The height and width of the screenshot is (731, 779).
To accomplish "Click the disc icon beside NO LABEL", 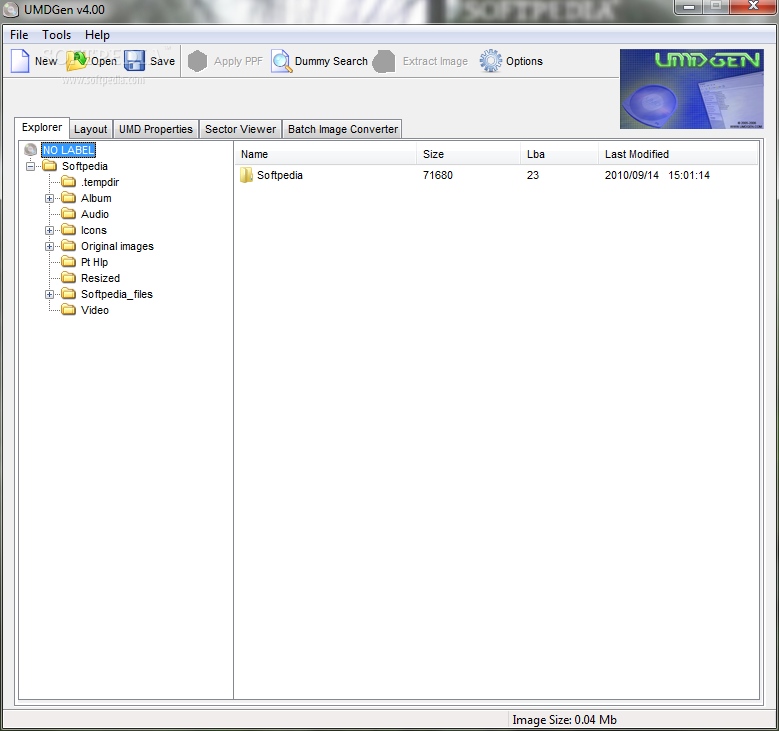I will 30,150.
